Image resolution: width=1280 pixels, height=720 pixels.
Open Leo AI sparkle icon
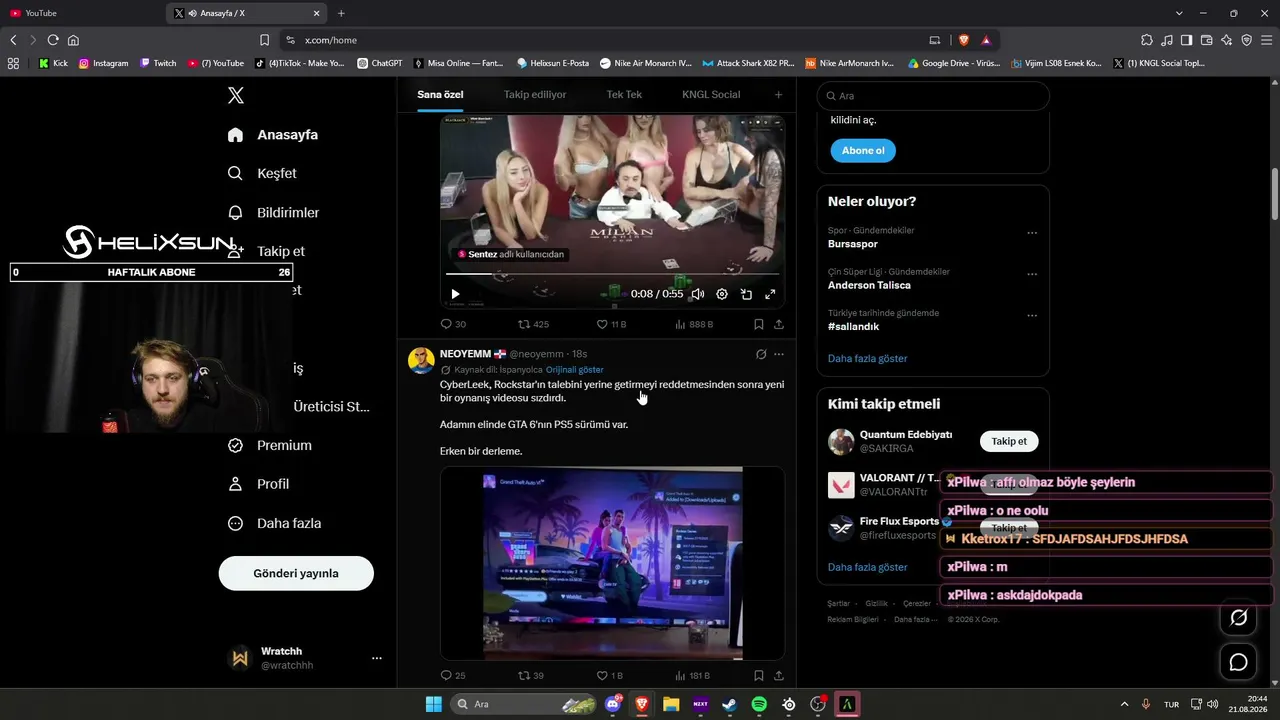[1227, 40]
